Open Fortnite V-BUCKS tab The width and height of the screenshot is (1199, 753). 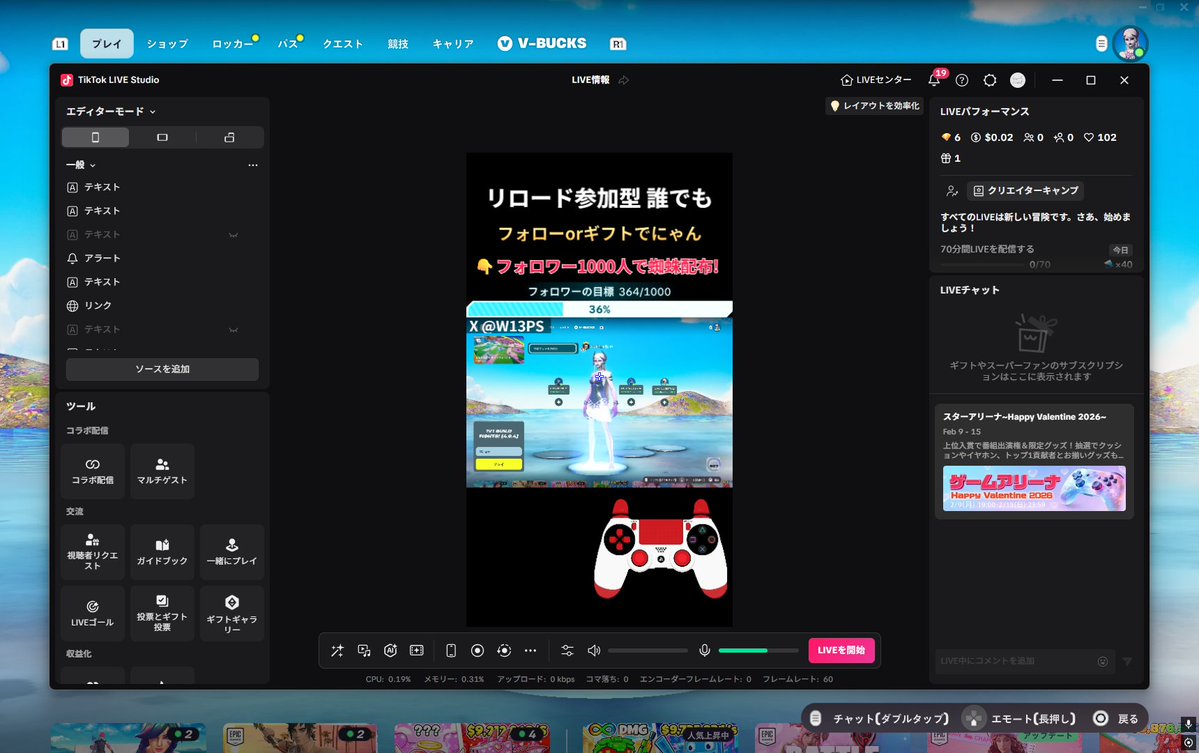[542, 44]
